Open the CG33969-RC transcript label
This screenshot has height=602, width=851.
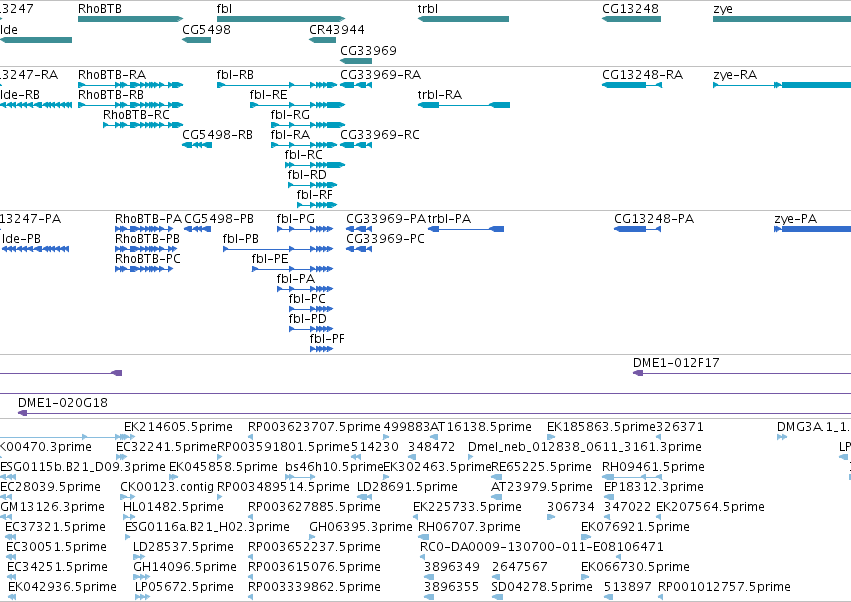379,135
